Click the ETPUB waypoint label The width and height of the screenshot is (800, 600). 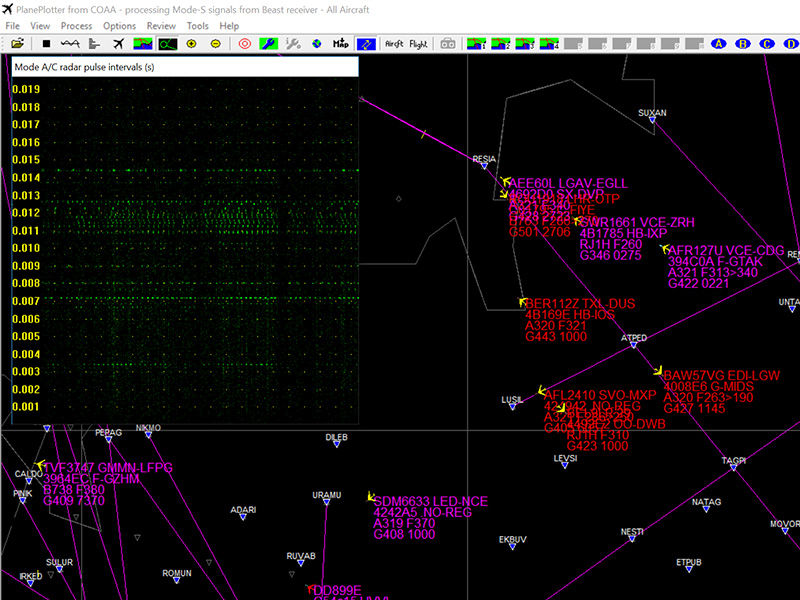click(689, 562)
